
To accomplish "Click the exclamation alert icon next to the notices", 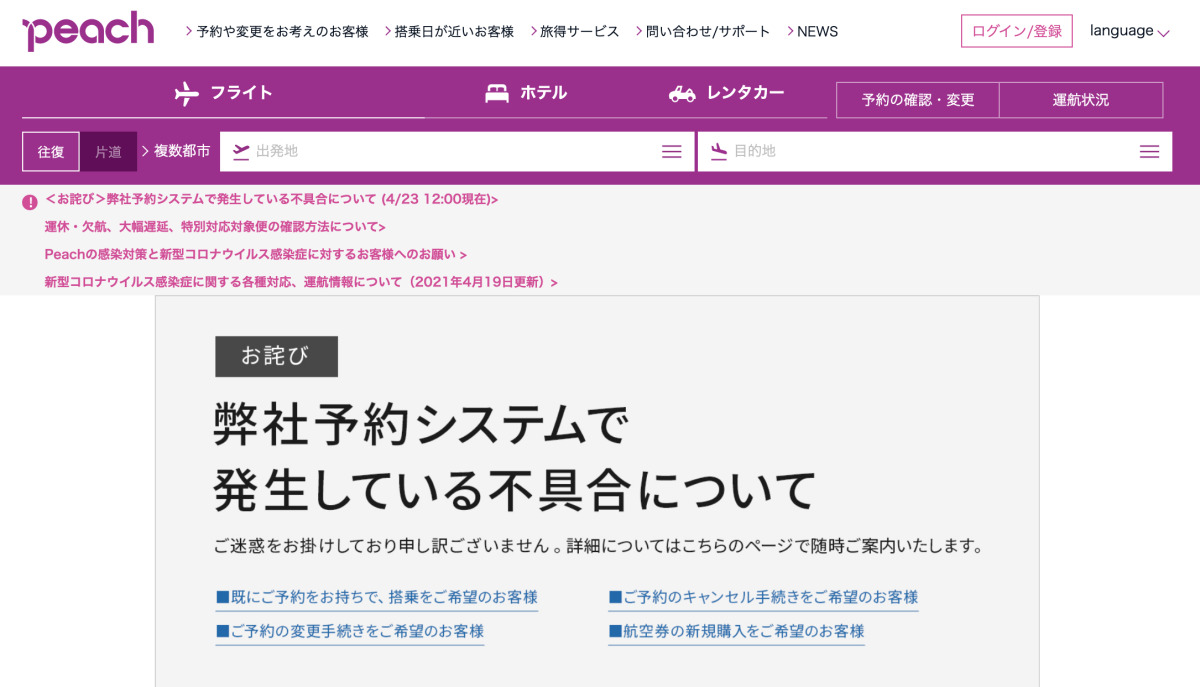I will [28, 199].
